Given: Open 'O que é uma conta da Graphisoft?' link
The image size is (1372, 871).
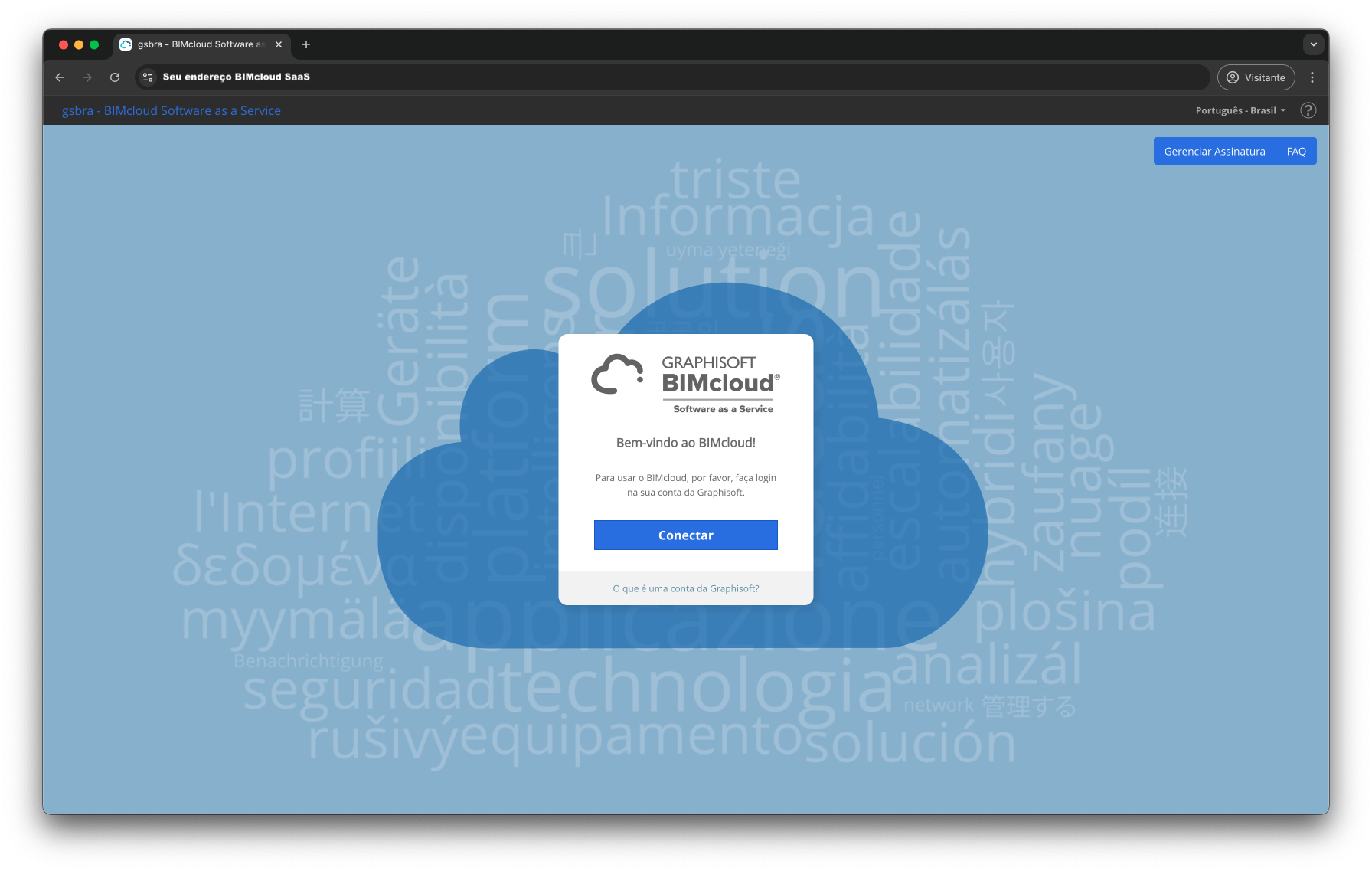Looking at the screenshot, I should click(686, 588).
